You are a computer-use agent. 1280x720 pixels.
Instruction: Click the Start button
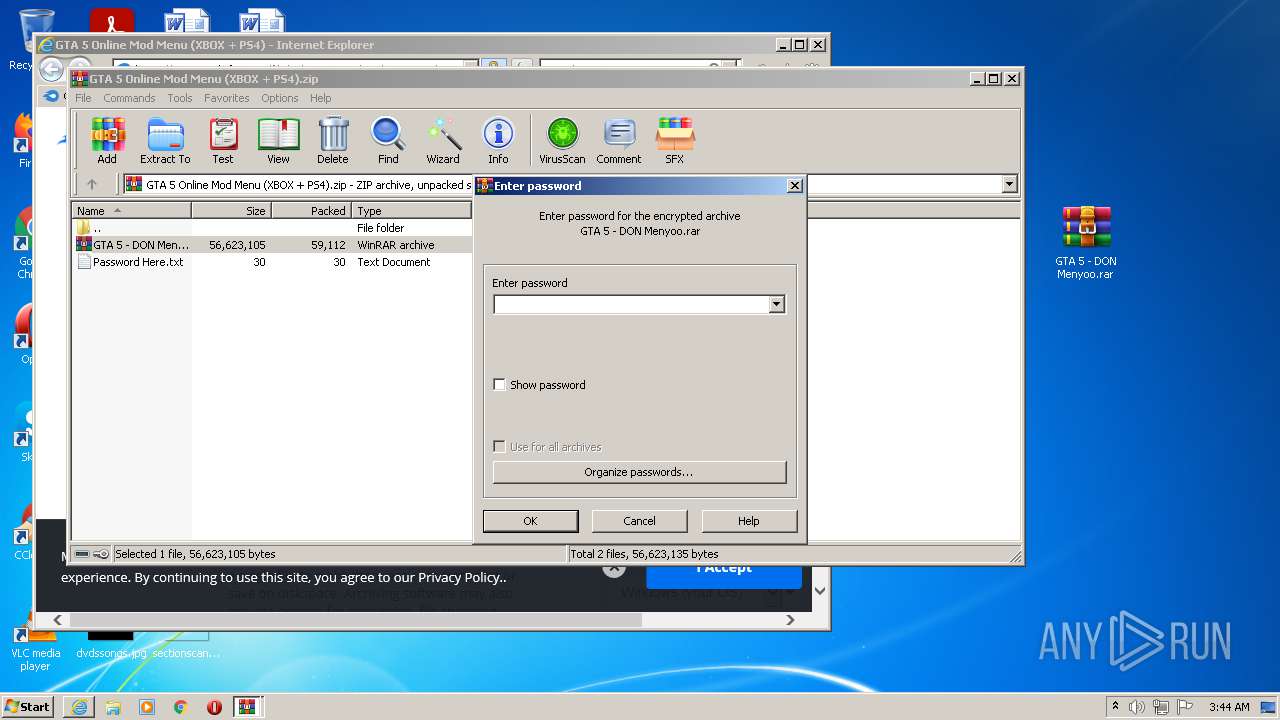click(28, 707)
